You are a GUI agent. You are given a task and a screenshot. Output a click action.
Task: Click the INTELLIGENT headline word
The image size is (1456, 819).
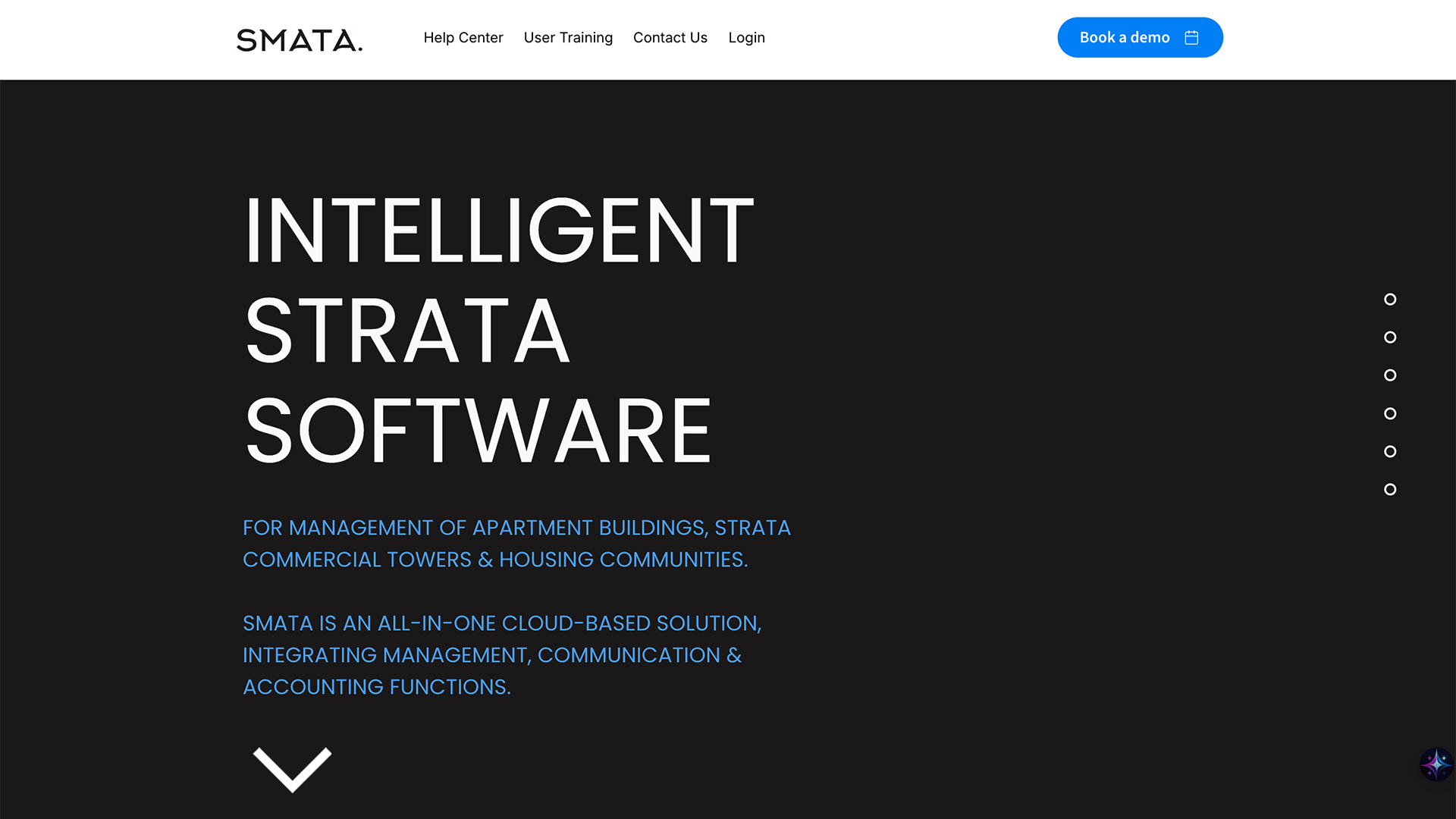pos(498,231)
